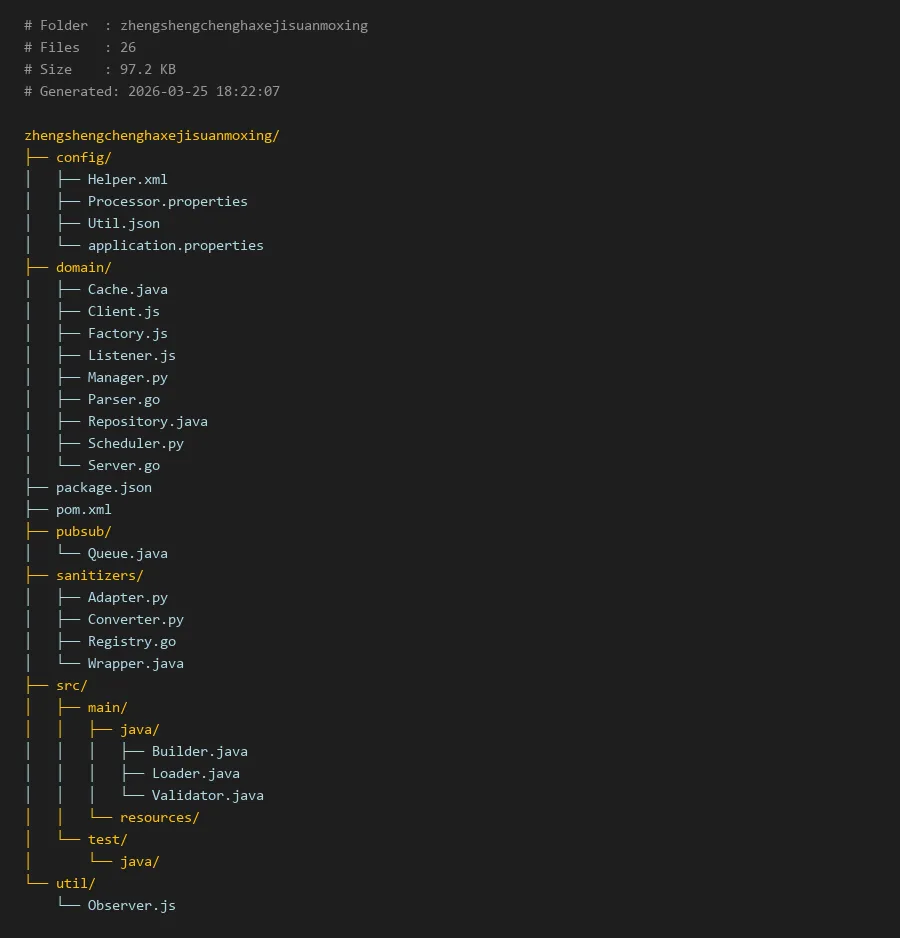Select Queue.java under pubsub

(x=127, y=553)
